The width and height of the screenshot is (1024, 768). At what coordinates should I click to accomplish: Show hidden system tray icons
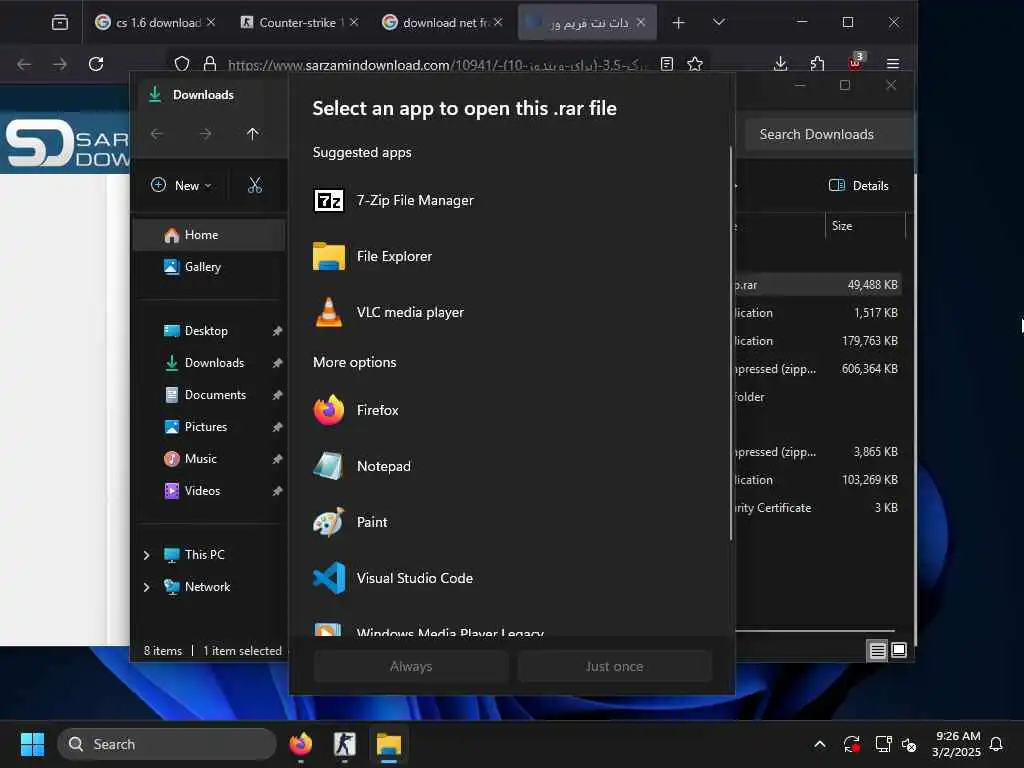click(x=820, y=744)
